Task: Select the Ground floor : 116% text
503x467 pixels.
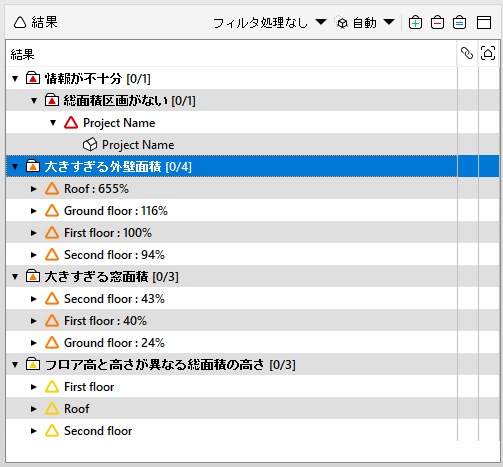Action: pyautogui.click(x=116, y=211)
